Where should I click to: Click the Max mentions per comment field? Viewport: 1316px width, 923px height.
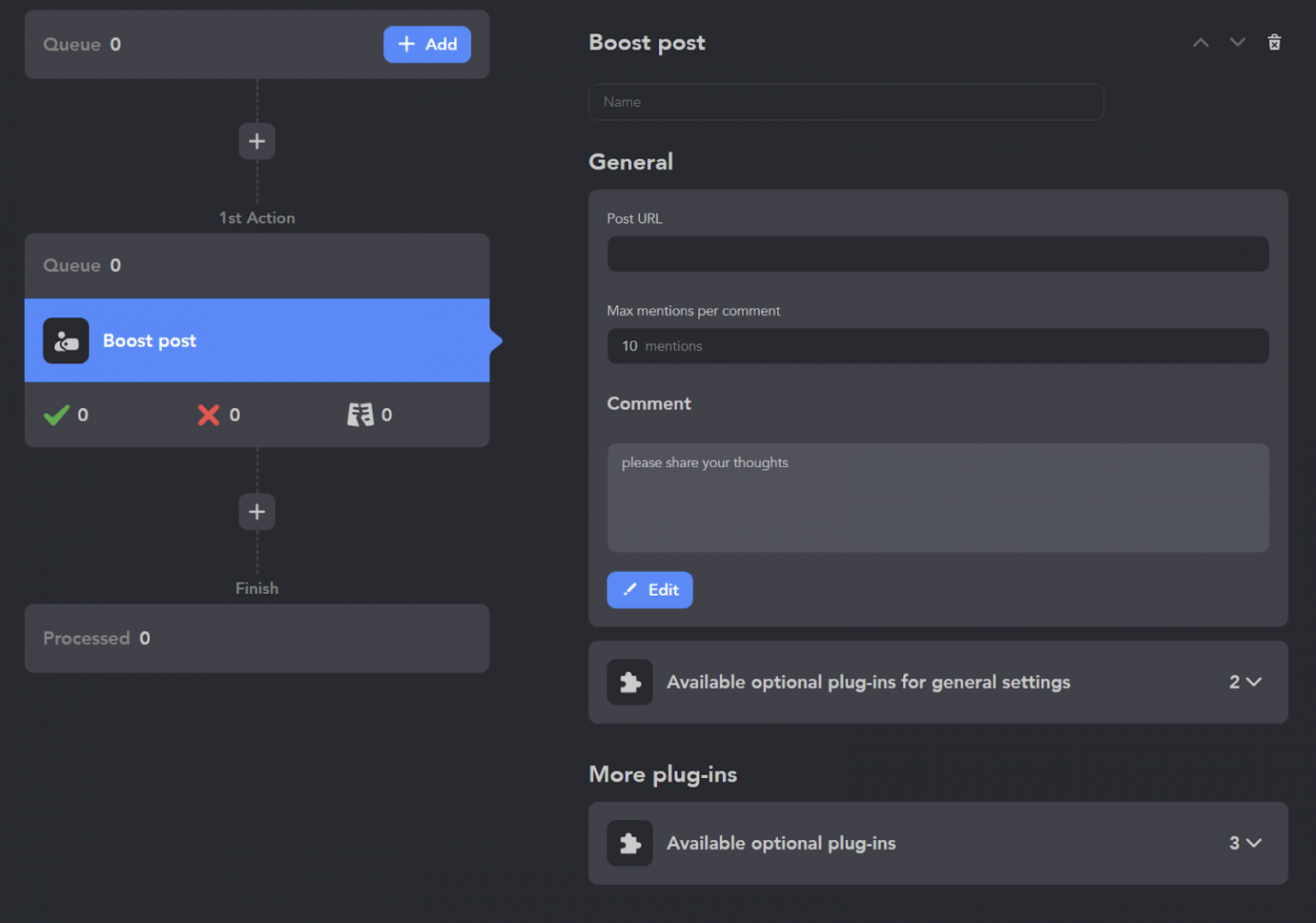click(x=937, y=346)
